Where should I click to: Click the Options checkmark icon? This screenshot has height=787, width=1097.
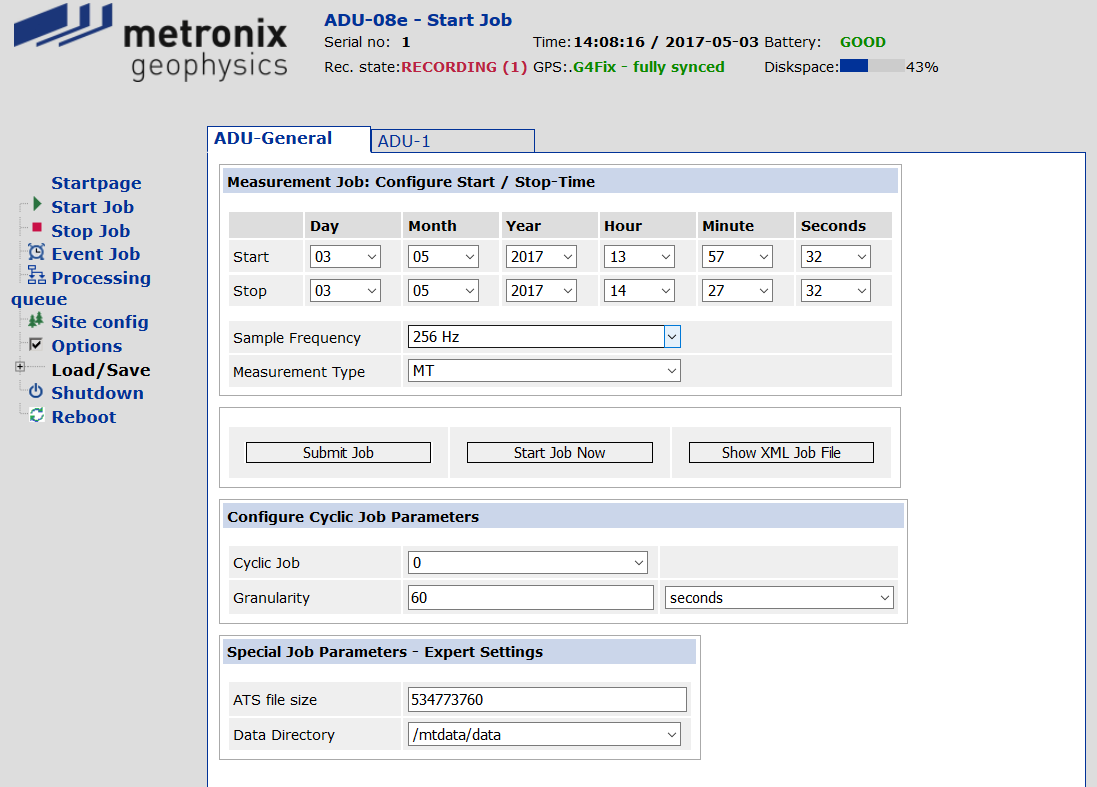click(x=36, y=344)
